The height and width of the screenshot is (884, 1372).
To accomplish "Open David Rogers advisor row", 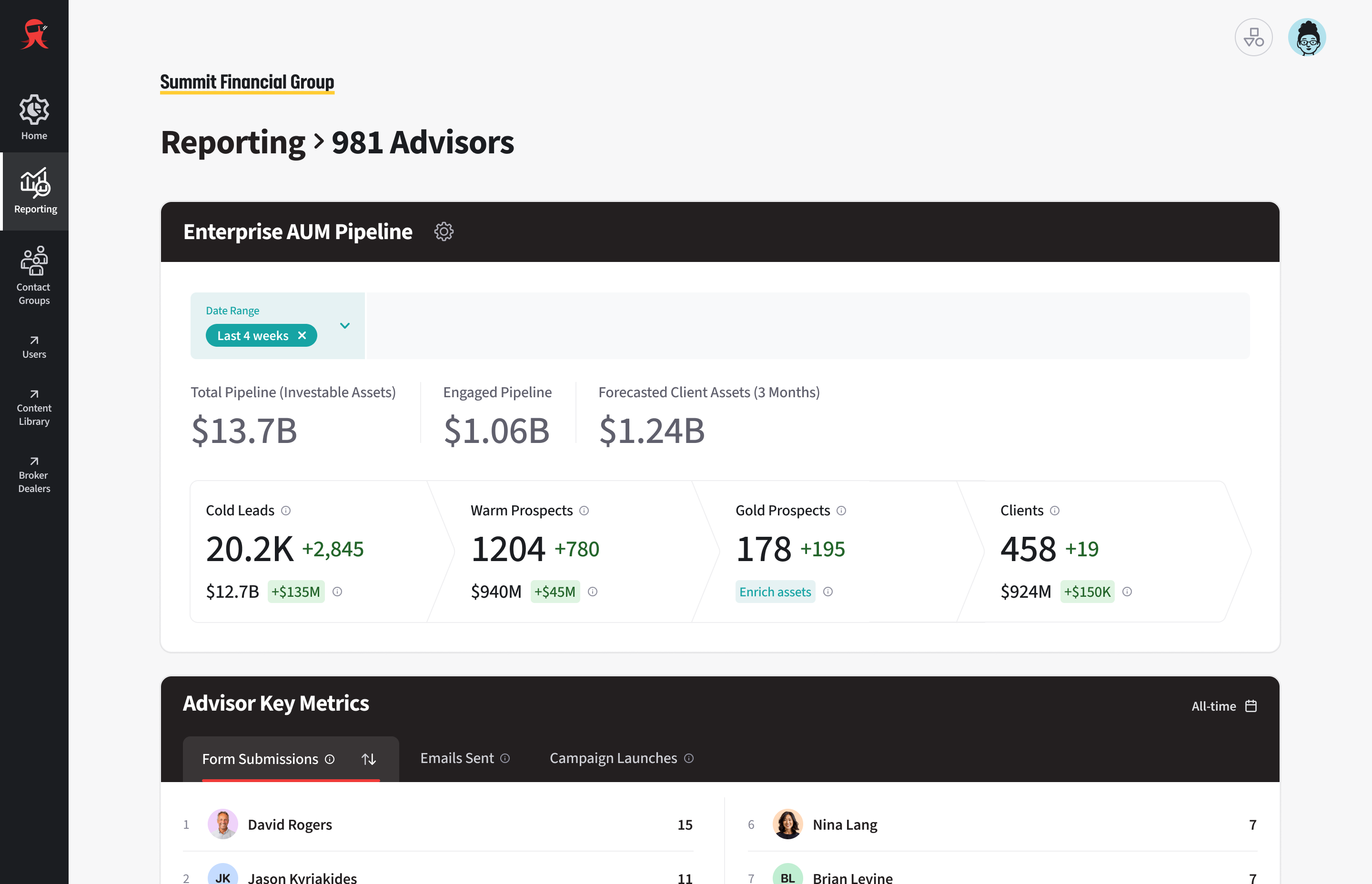I will click(289, 824).
